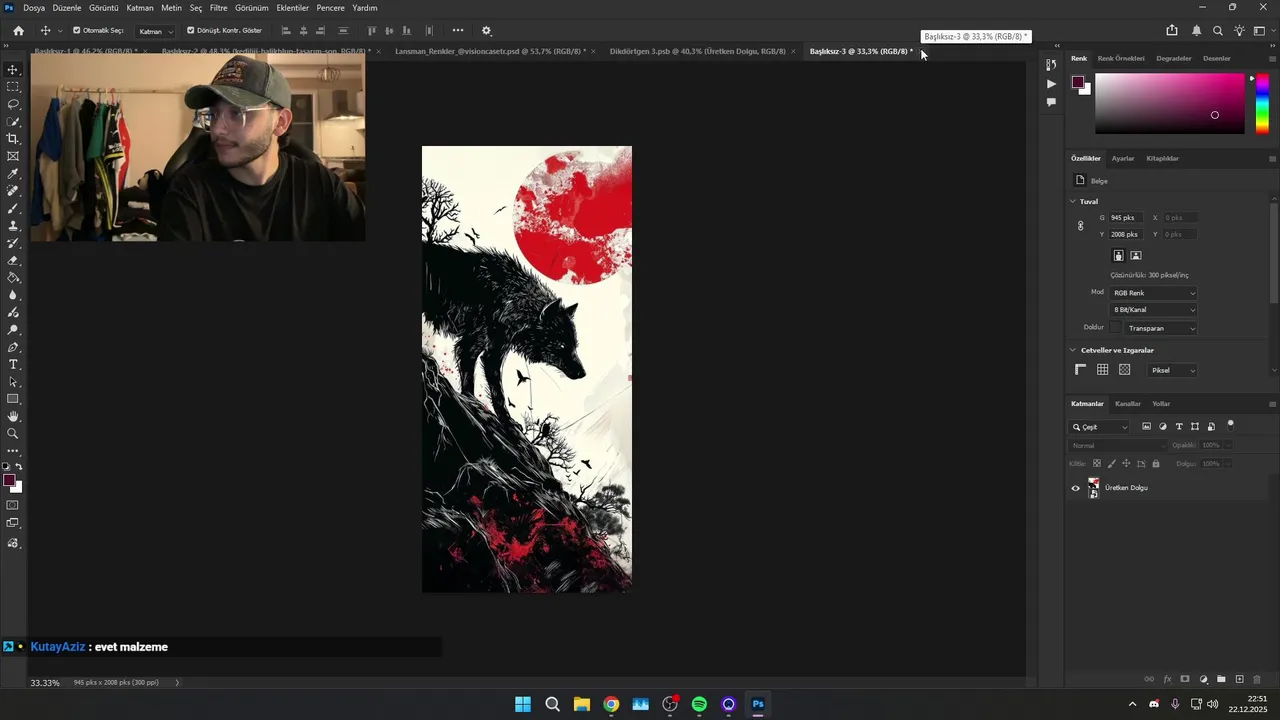Collapse the Cetveller ve Izgaralar section
This screenshot has width=1280, height=720.
click(x=1073, y=350)
